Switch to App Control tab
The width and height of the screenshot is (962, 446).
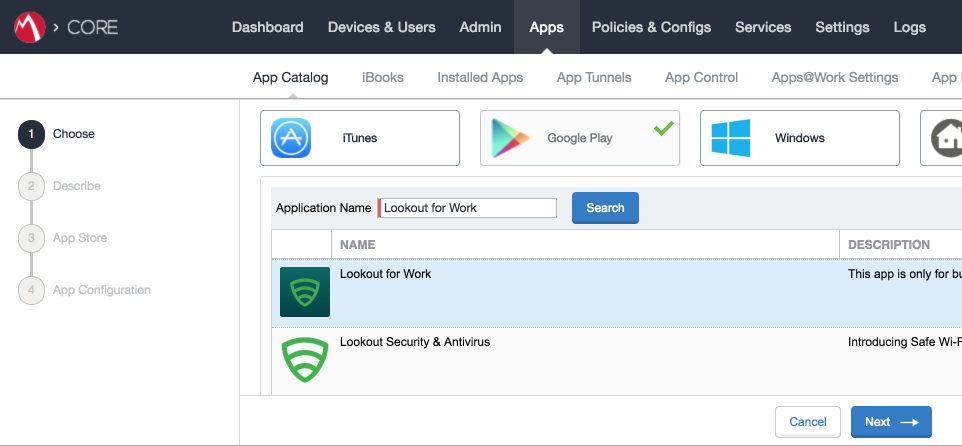pos(701,77)
